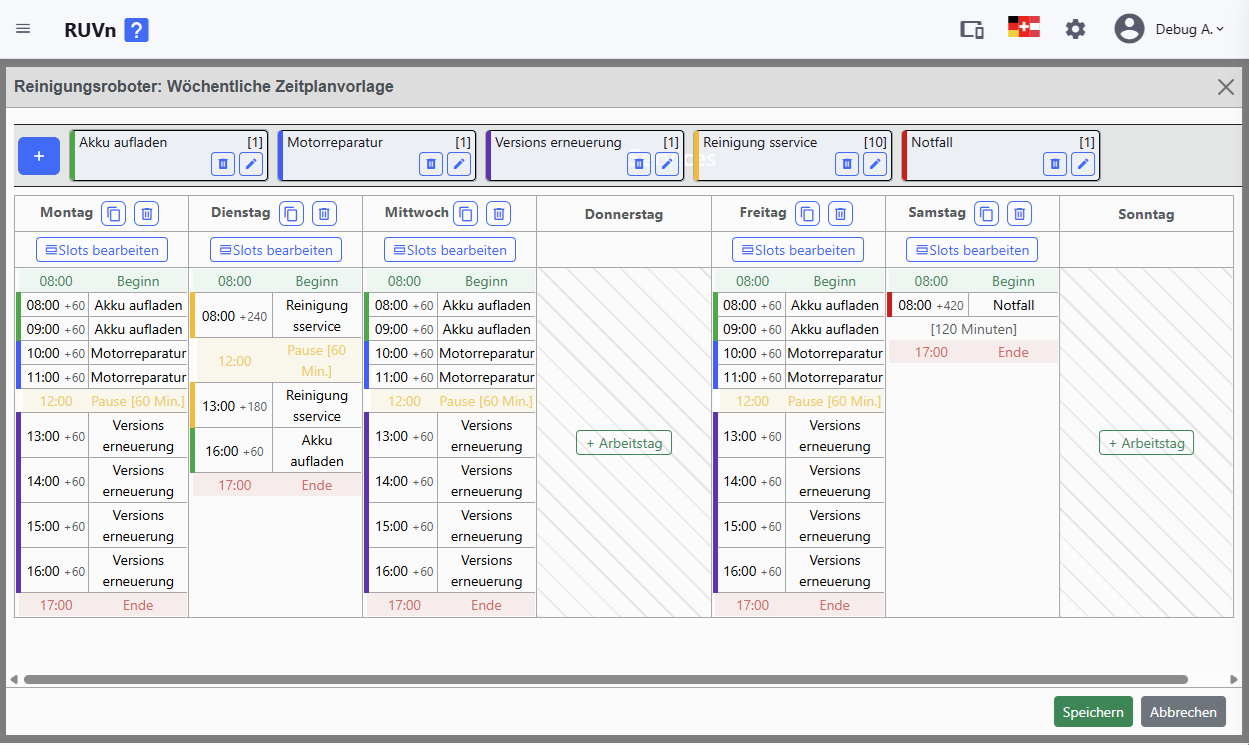Save the schedule with Speichern

[1093, 712]
